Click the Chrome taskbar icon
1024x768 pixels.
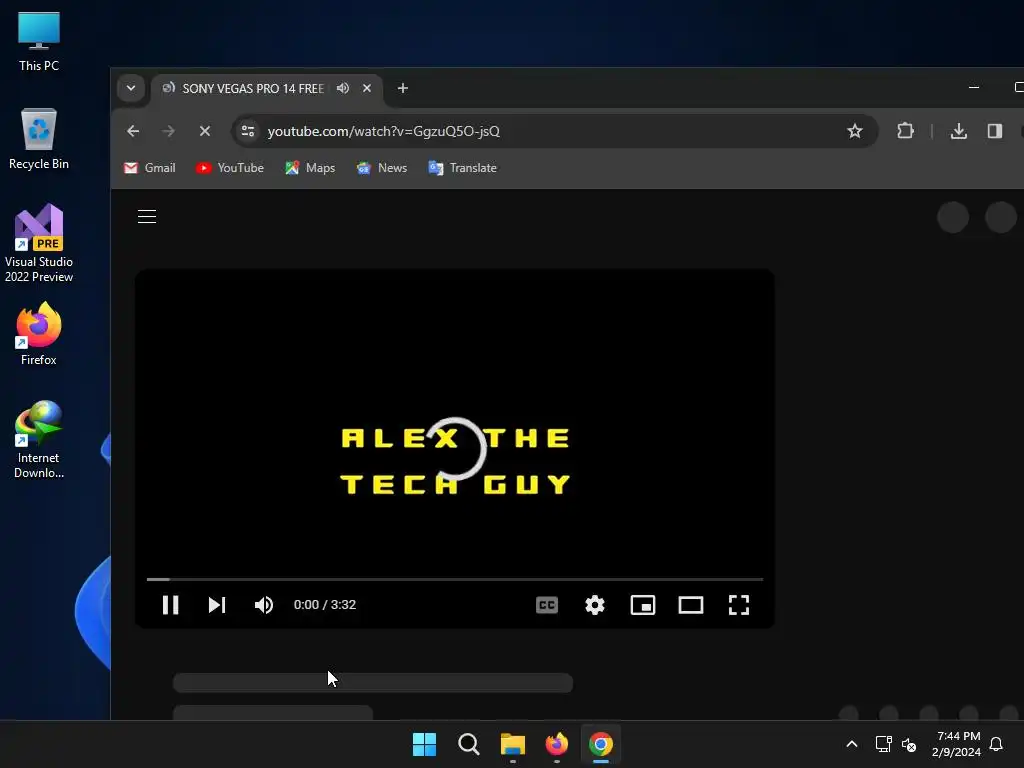[x=601, y=744]
